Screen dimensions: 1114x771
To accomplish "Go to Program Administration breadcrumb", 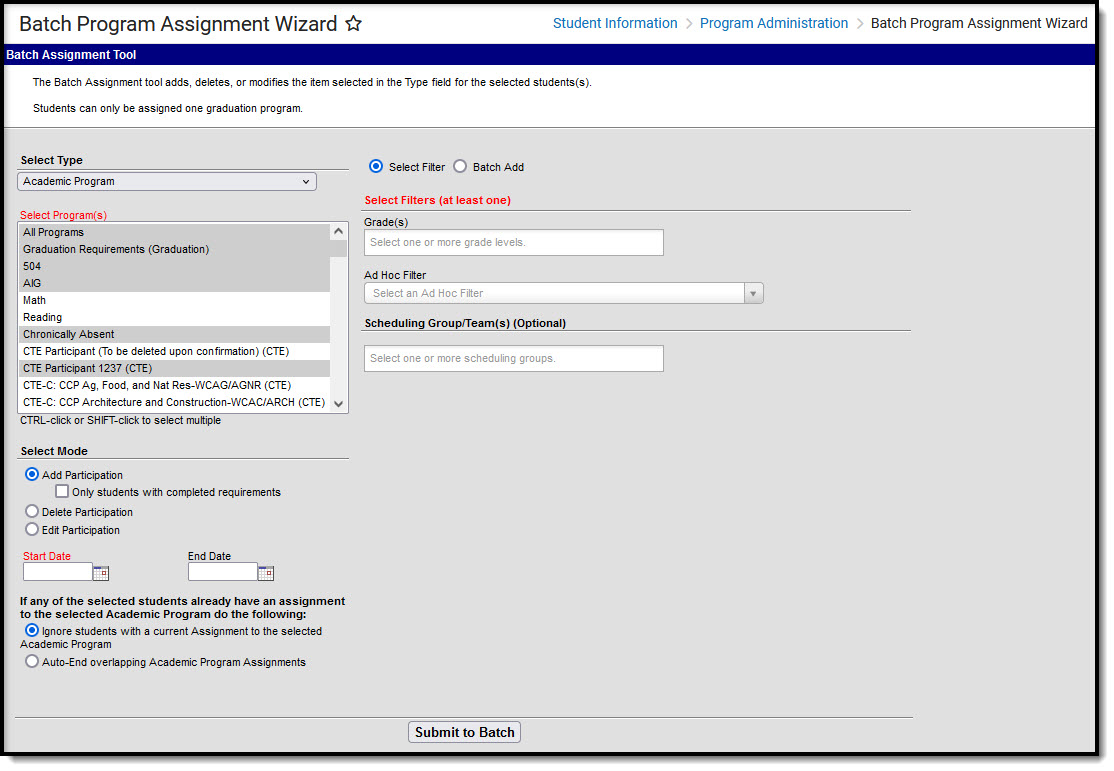I will [x=774, y=23].
